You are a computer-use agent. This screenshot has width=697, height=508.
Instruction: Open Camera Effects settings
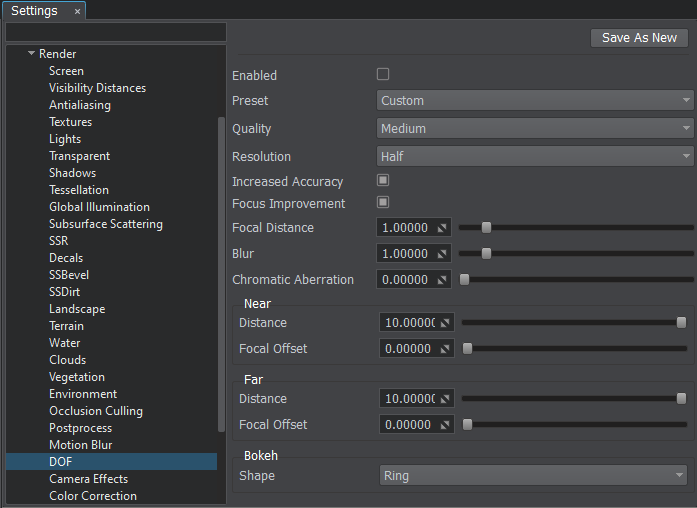pos(88,479)
